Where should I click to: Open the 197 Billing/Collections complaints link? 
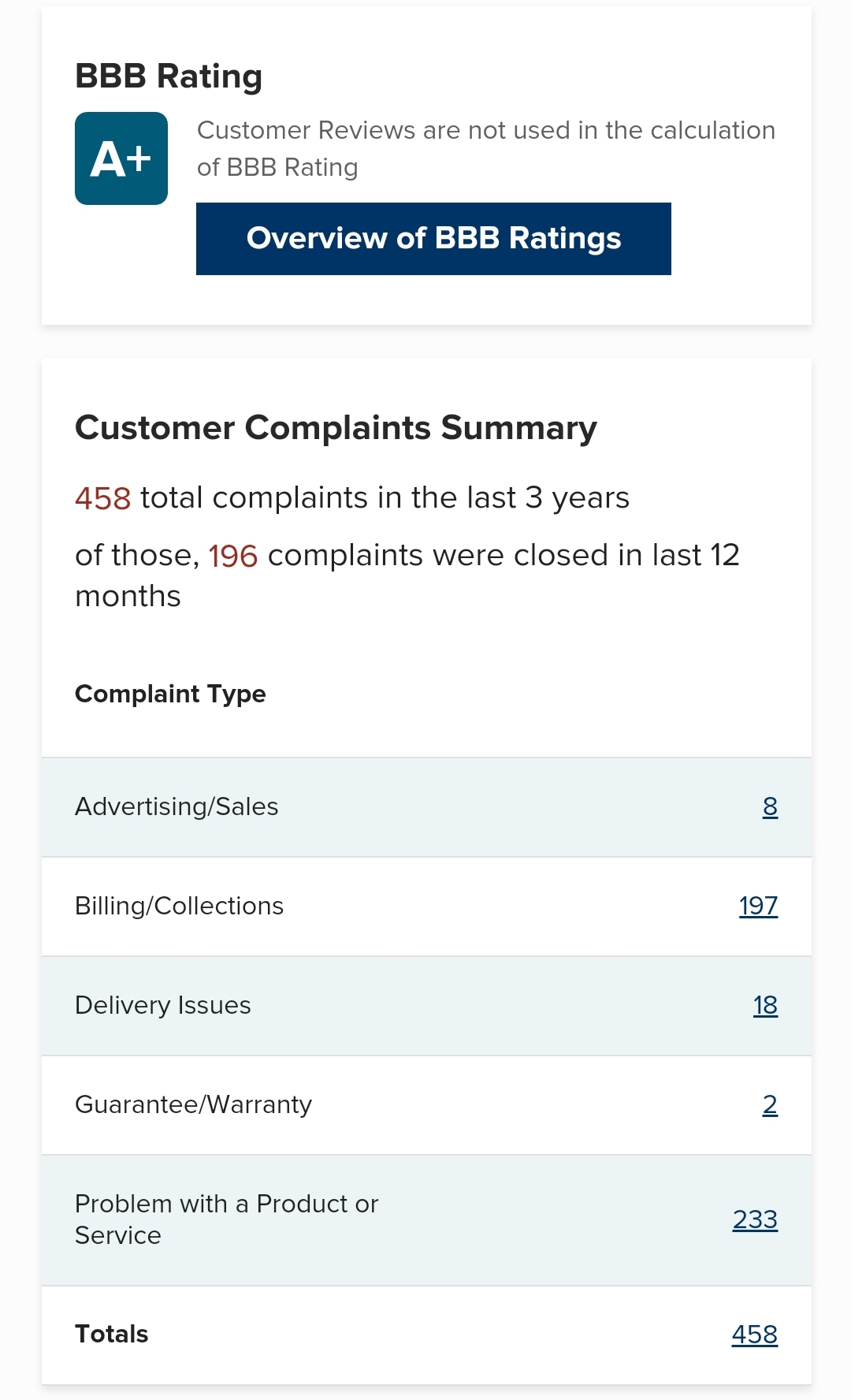(758, 906)
